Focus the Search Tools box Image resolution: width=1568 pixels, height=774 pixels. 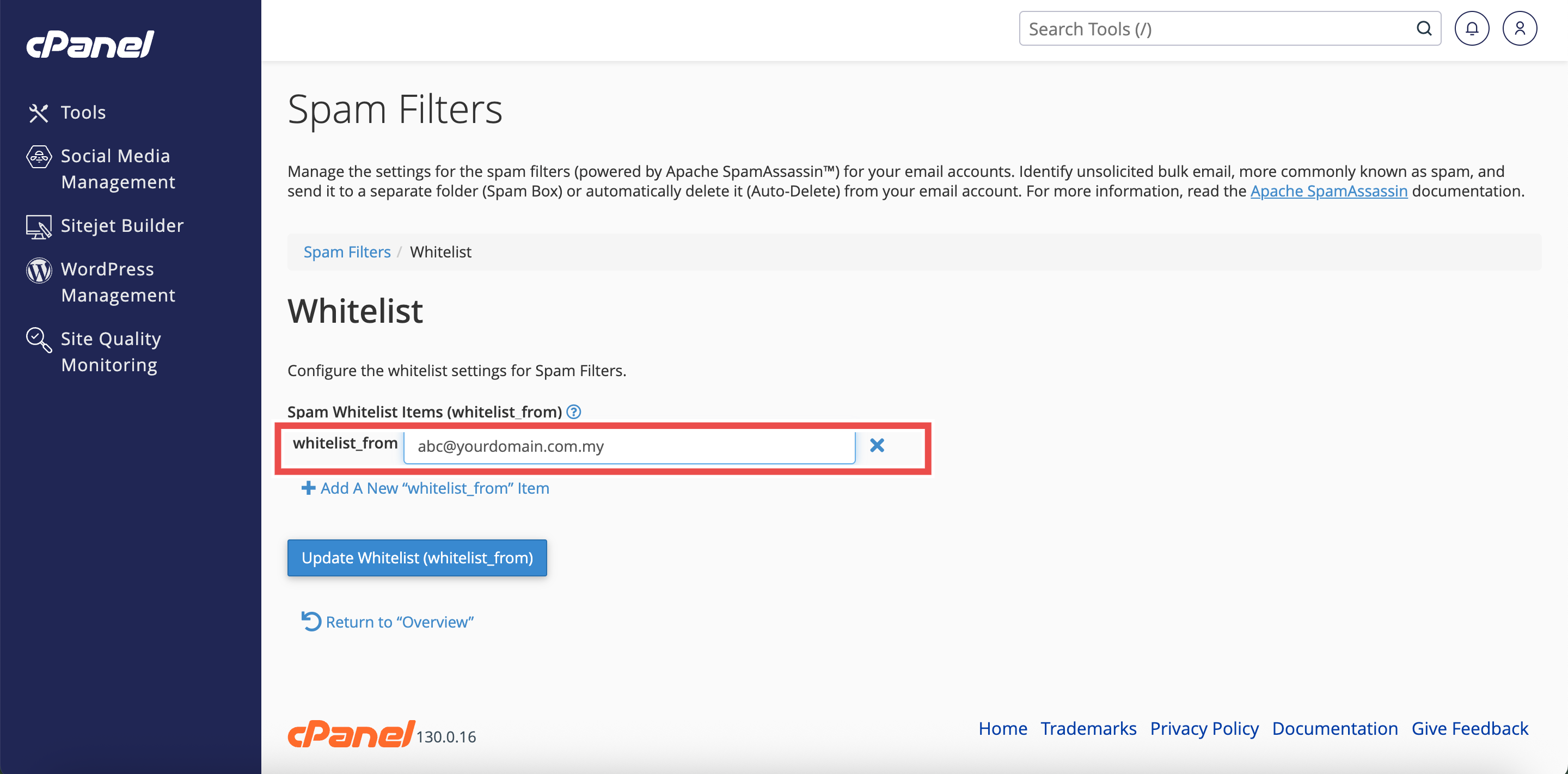1217,29
